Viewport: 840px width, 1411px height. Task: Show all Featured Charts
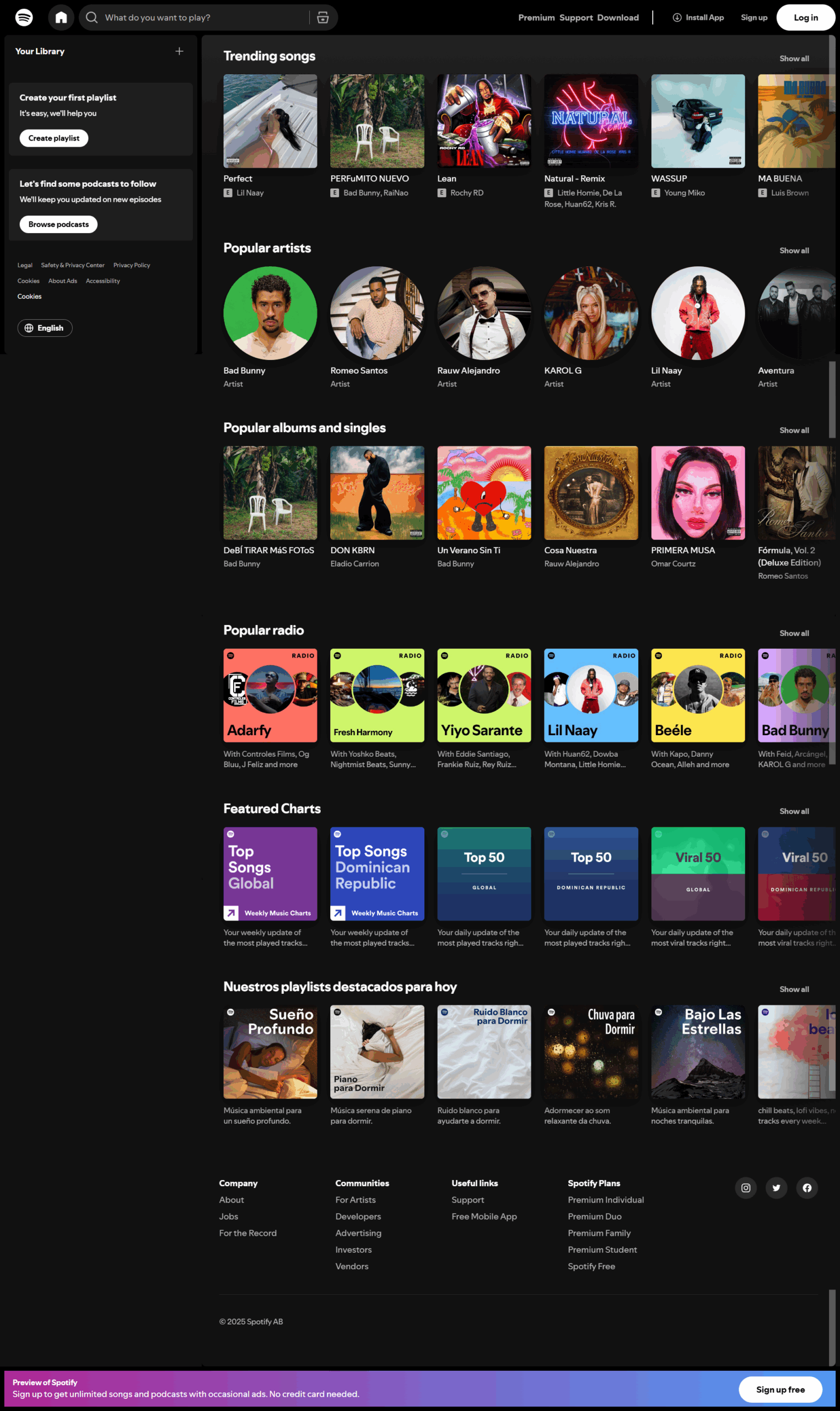point(794,812)
